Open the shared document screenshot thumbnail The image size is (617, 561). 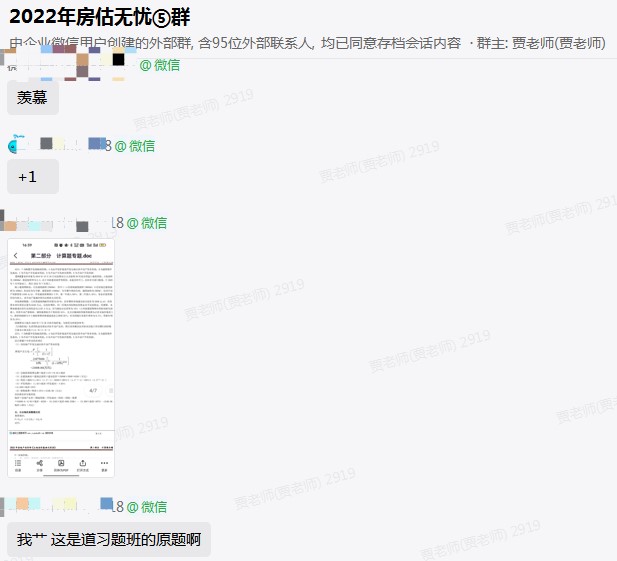(61, 357)
